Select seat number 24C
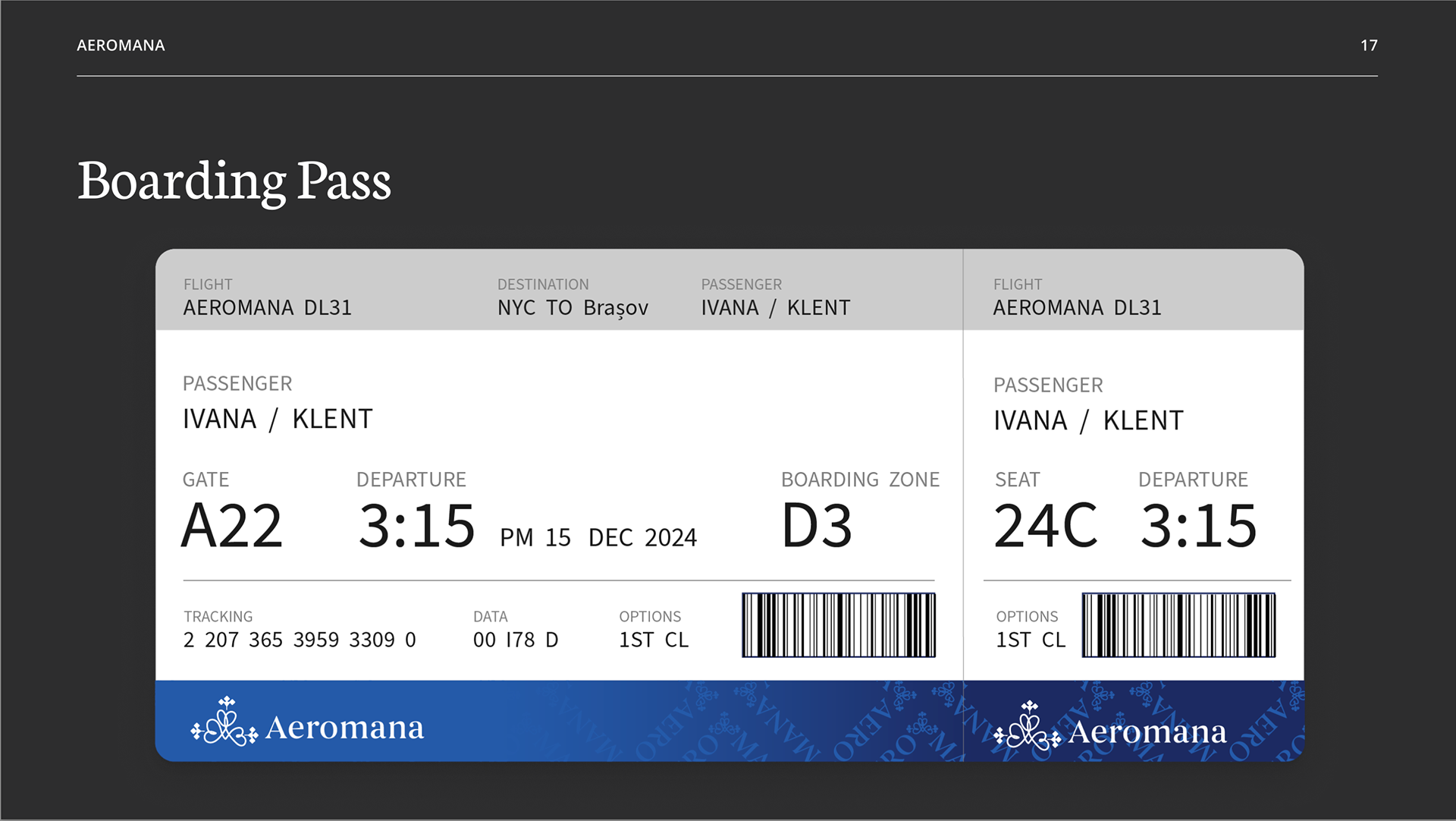 coord(1046,525)
